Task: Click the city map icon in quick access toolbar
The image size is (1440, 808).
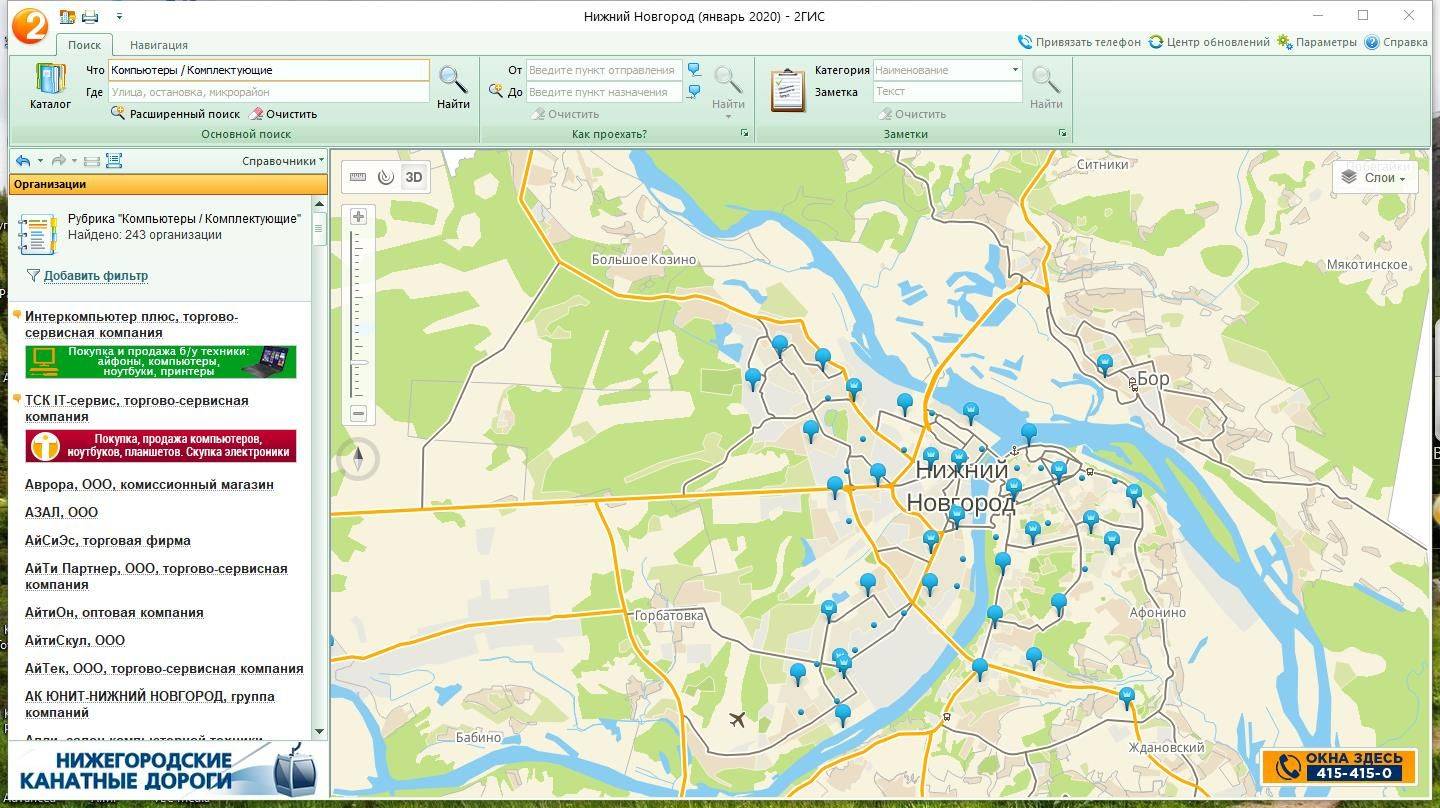Action: [67, 16]
